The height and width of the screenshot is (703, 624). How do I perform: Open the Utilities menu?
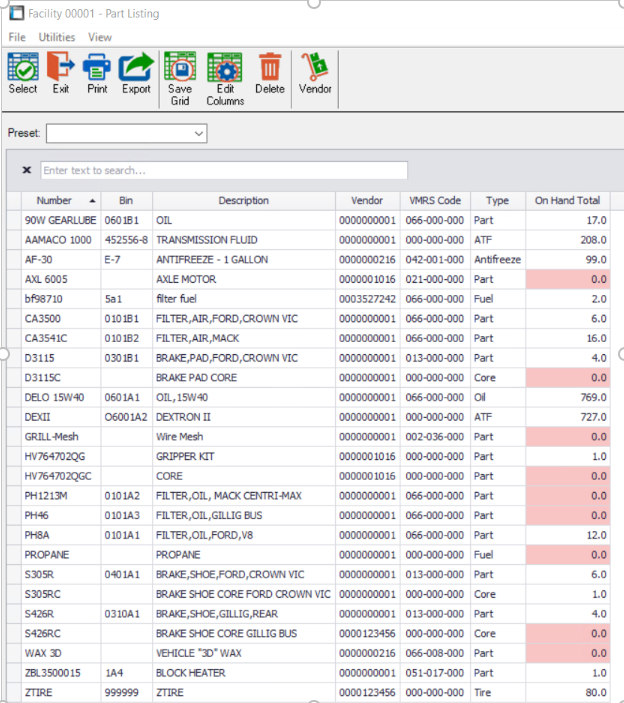point(57,37)
